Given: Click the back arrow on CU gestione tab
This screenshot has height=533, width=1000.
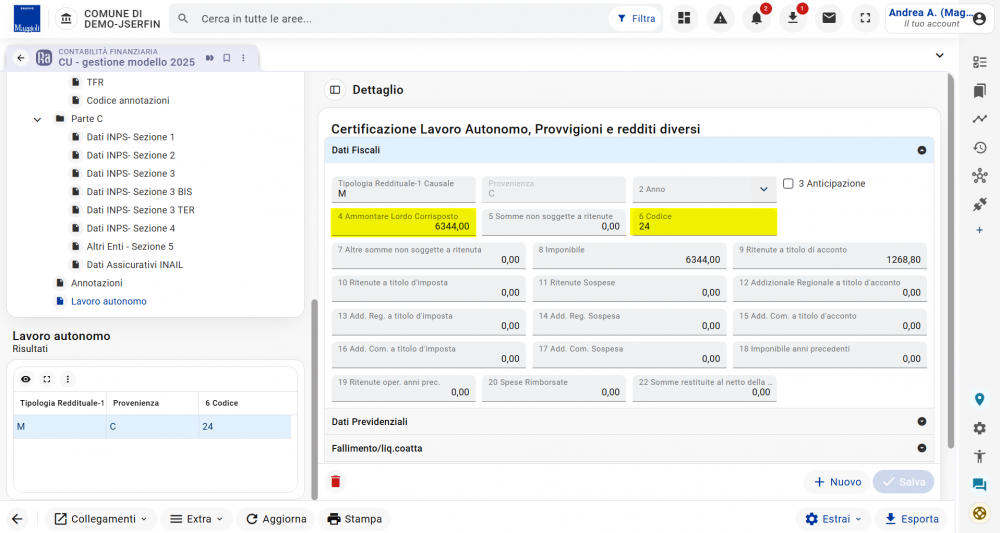Looking at the screenshot, I should tap(21, 58).
